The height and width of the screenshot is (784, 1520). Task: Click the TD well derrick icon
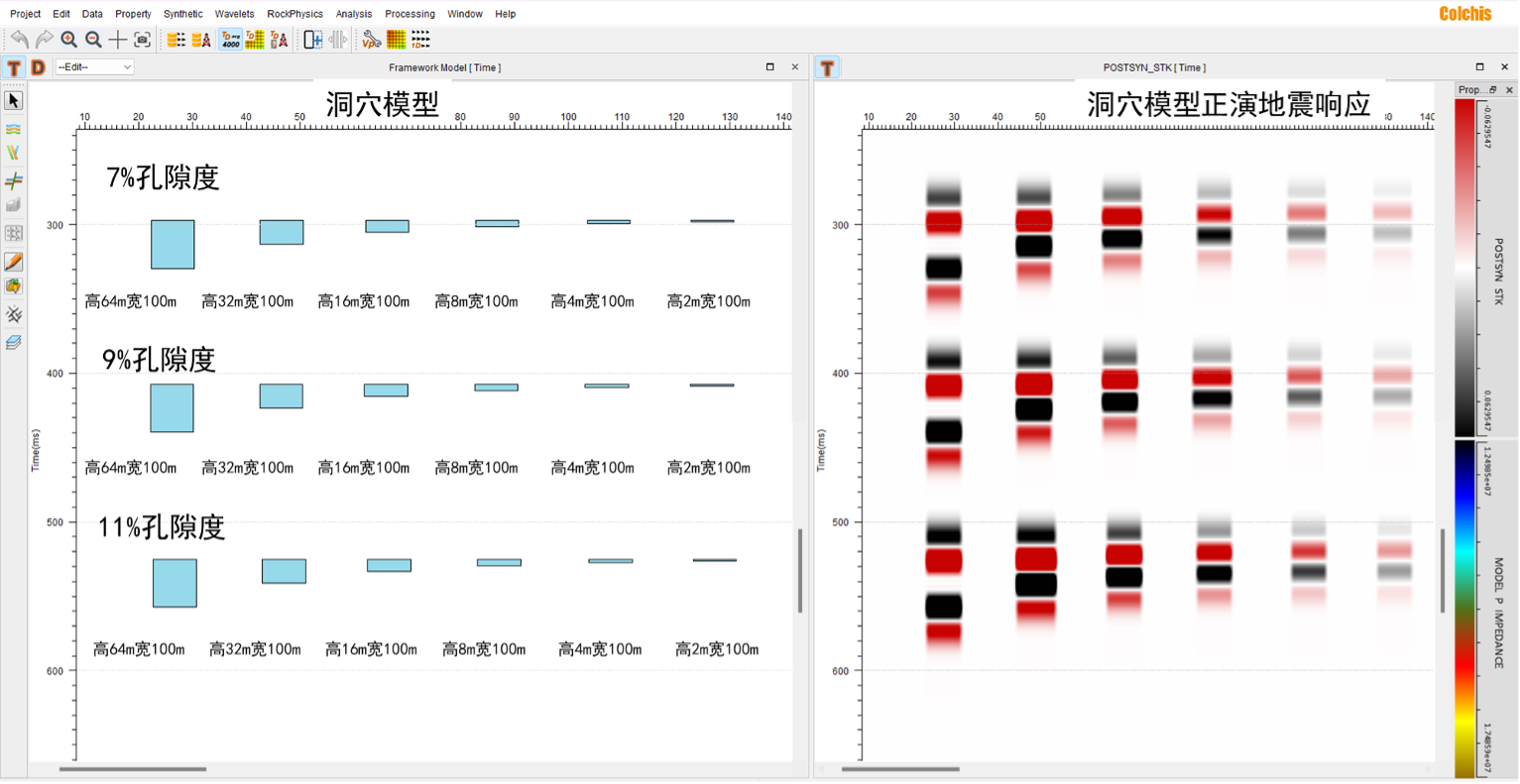pos(280,40)
